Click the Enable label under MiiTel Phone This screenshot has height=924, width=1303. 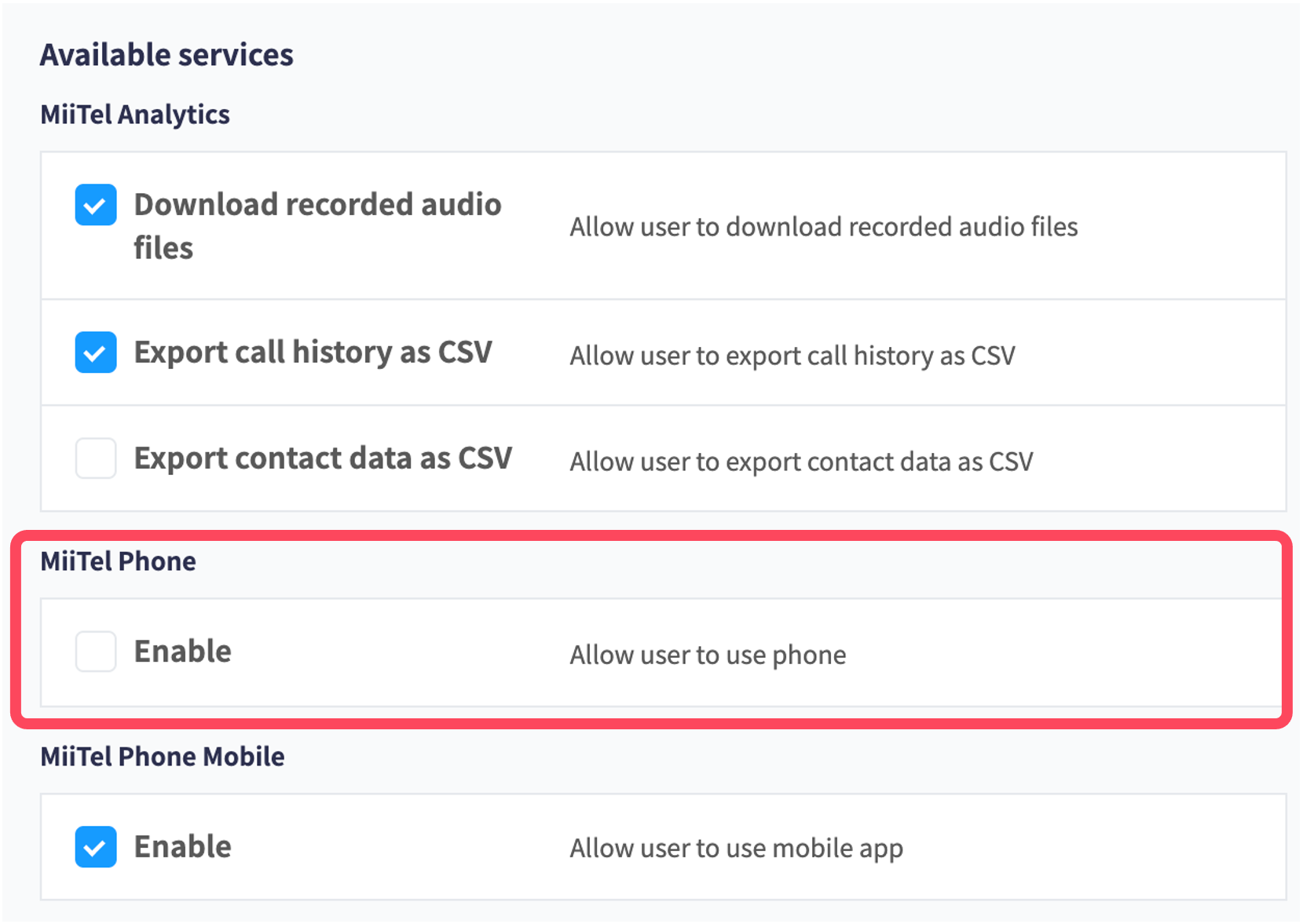183,652
